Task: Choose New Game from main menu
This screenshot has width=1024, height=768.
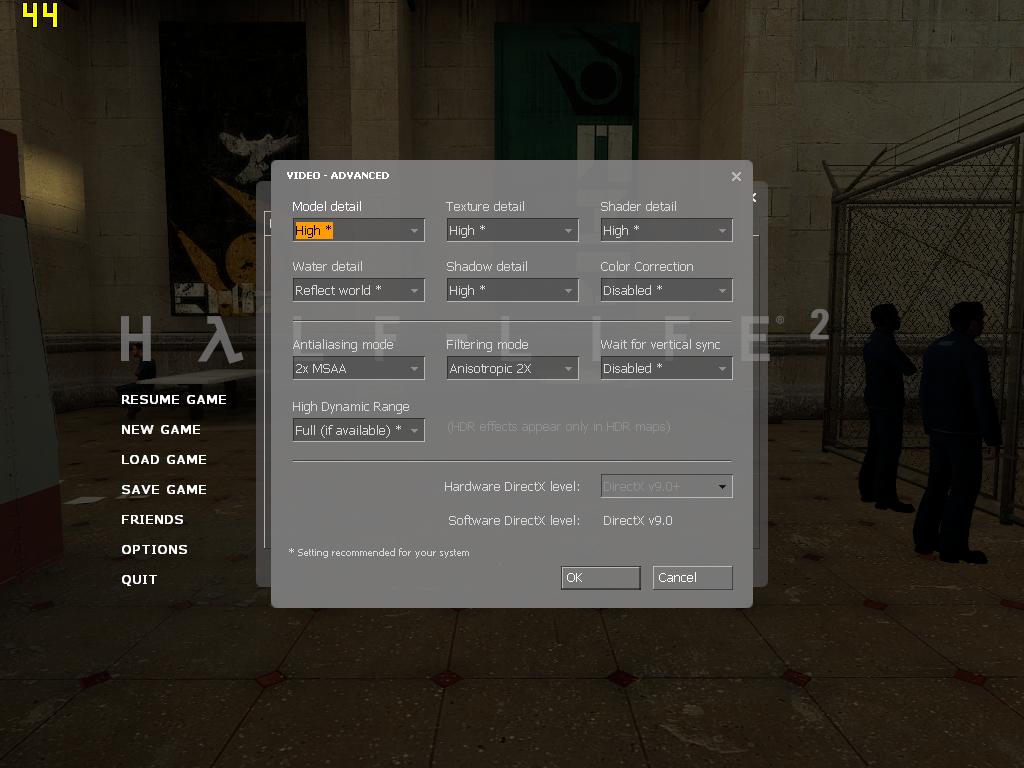Action: click(161, 430)
